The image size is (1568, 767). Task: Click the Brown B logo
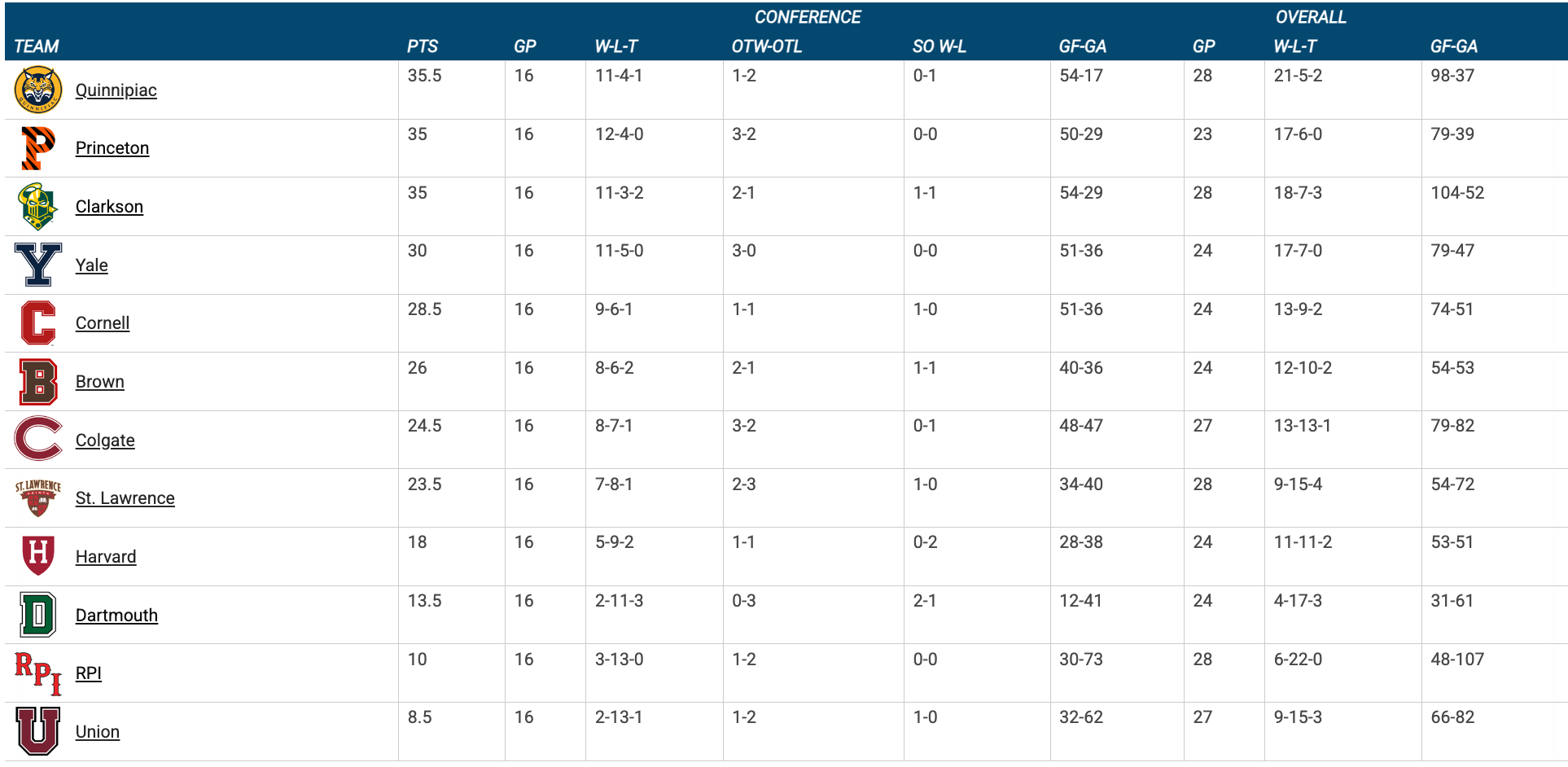coord(38,382)
